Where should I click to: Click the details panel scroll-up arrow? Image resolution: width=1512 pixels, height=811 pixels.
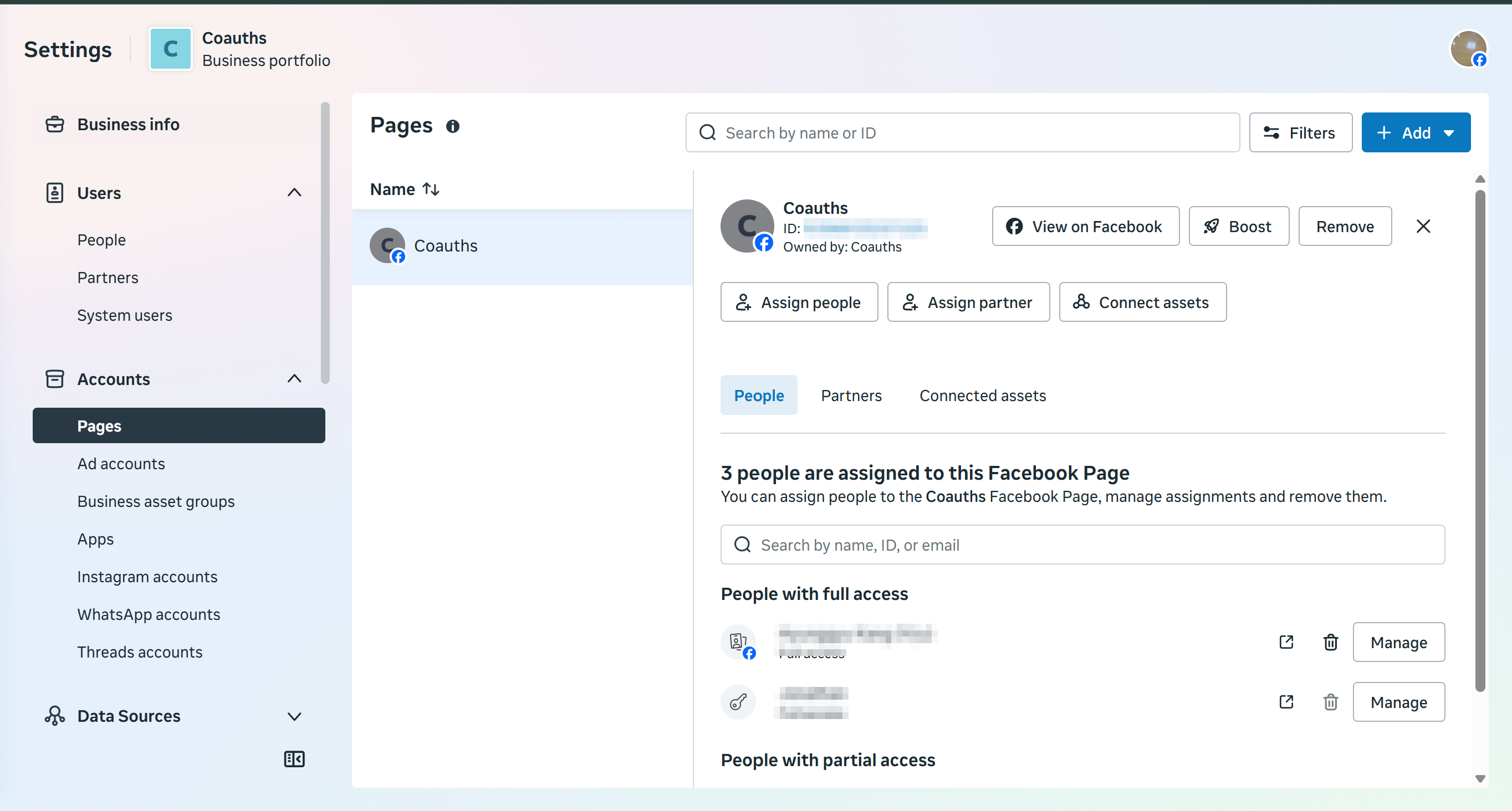coord(1480,178)
